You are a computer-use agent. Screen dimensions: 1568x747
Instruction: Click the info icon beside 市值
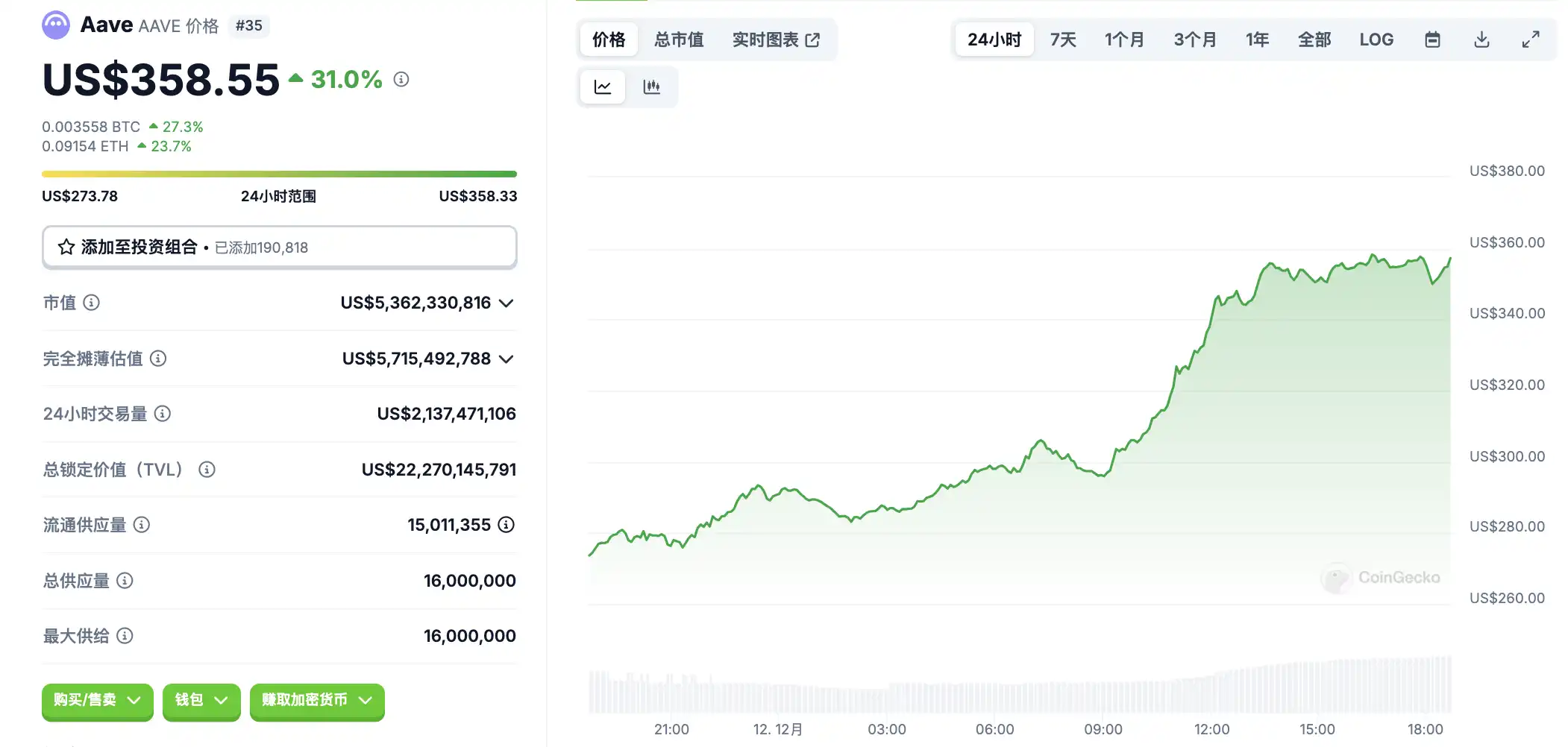tap(91, 303)
